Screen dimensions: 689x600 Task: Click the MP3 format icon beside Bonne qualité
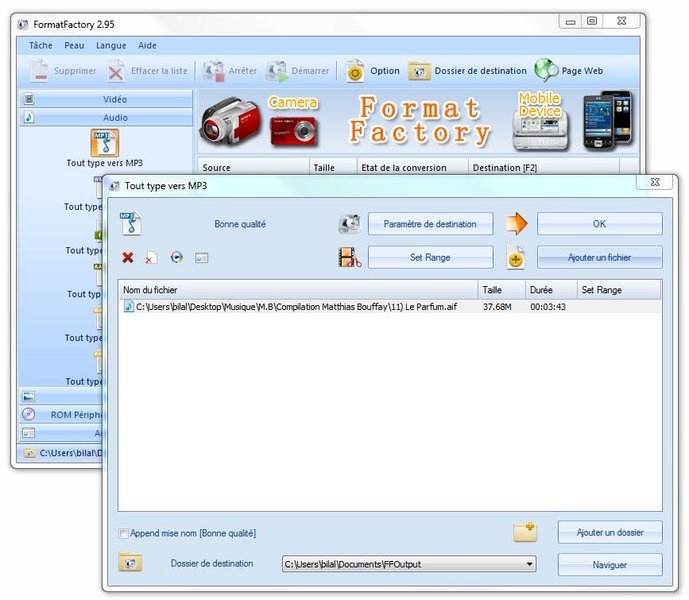click(131, 224)
